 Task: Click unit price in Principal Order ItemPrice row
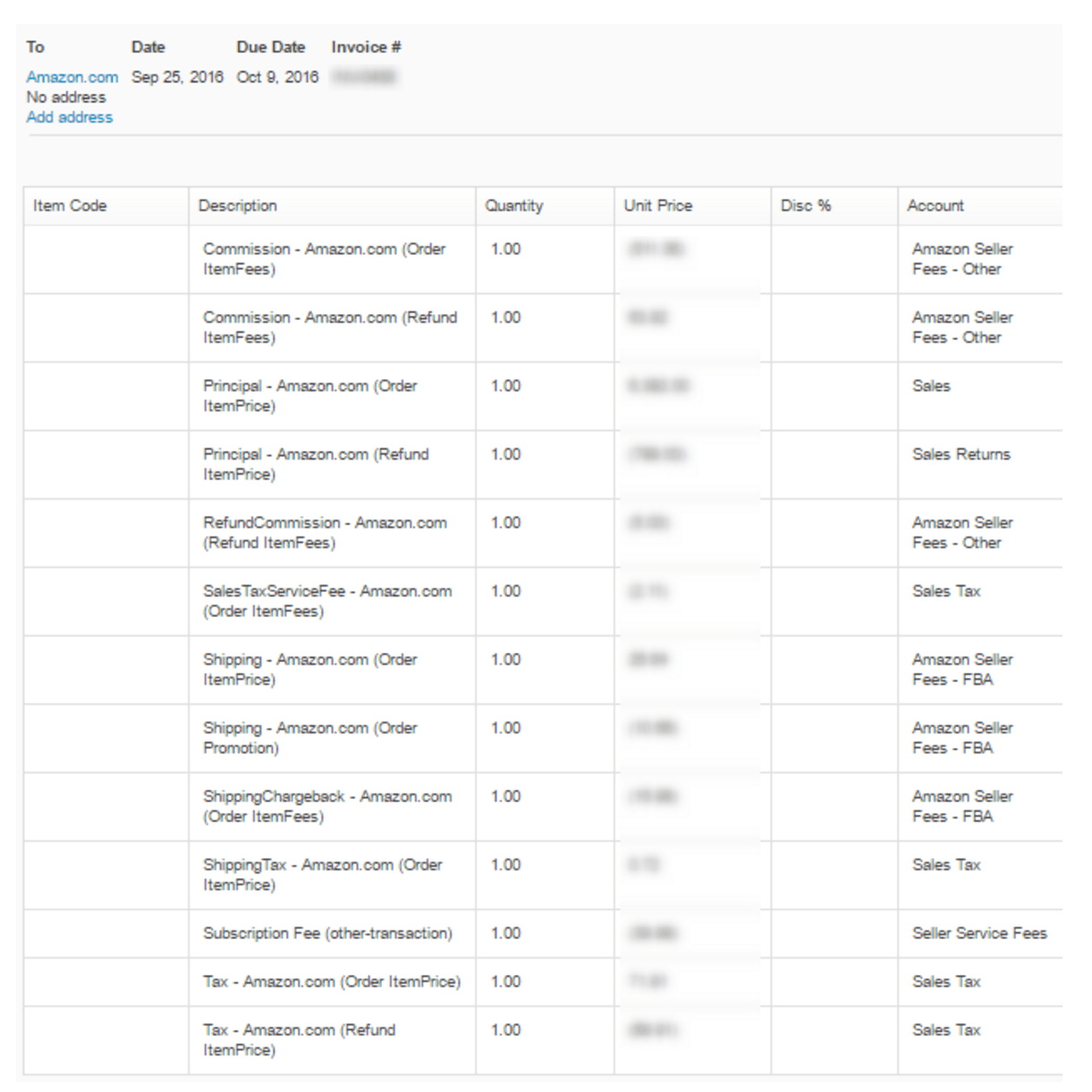click(658, 386)
